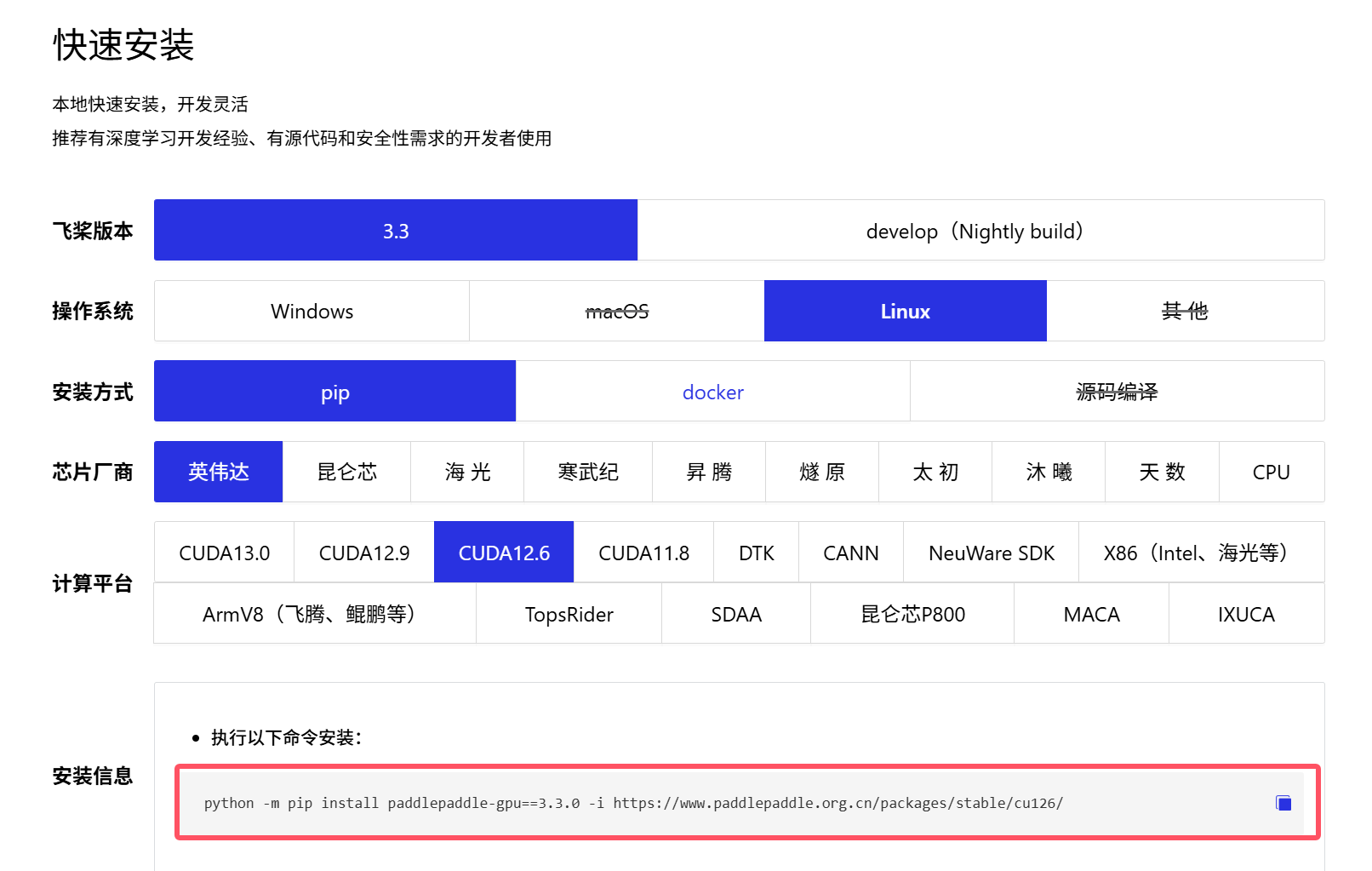This screenshot has height=871, width=1372.
Task: Select CANN compute platform
Action: tap(851, 552)
